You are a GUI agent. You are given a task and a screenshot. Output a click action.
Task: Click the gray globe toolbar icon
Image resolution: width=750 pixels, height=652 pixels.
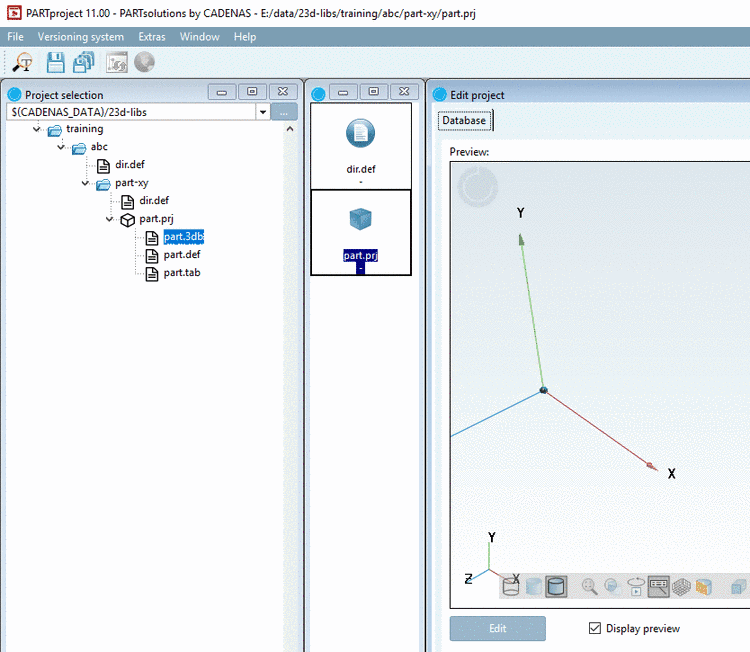click(144, 62)
